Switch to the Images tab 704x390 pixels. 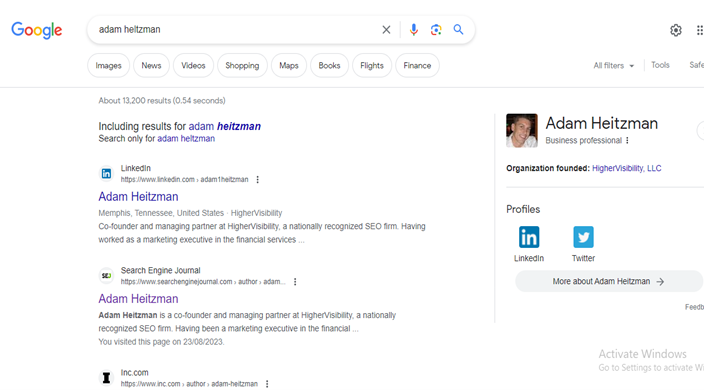click(x=108, y=66)
